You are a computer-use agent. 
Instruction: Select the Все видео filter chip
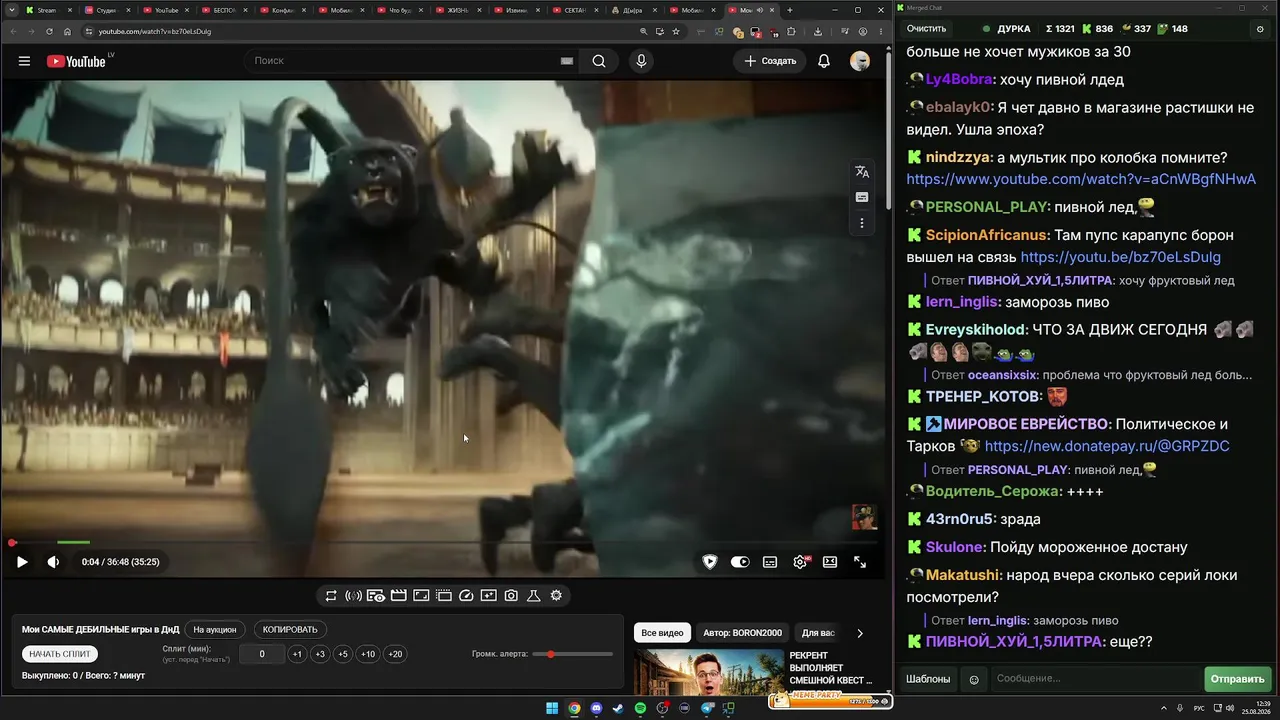coord(662,633)
